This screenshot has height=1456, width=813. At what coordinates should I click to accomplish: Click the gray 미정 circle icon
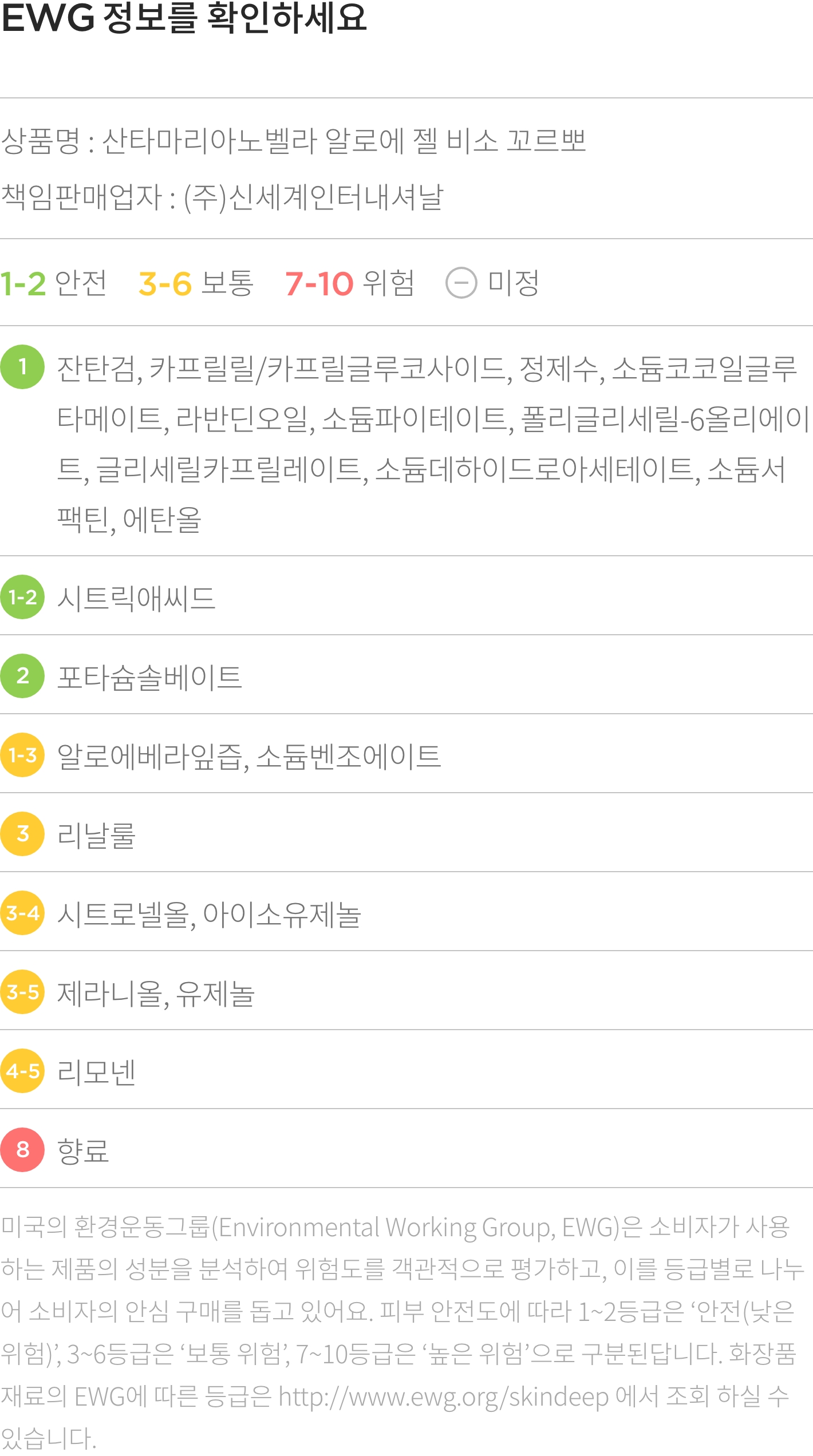coord(461,283)
